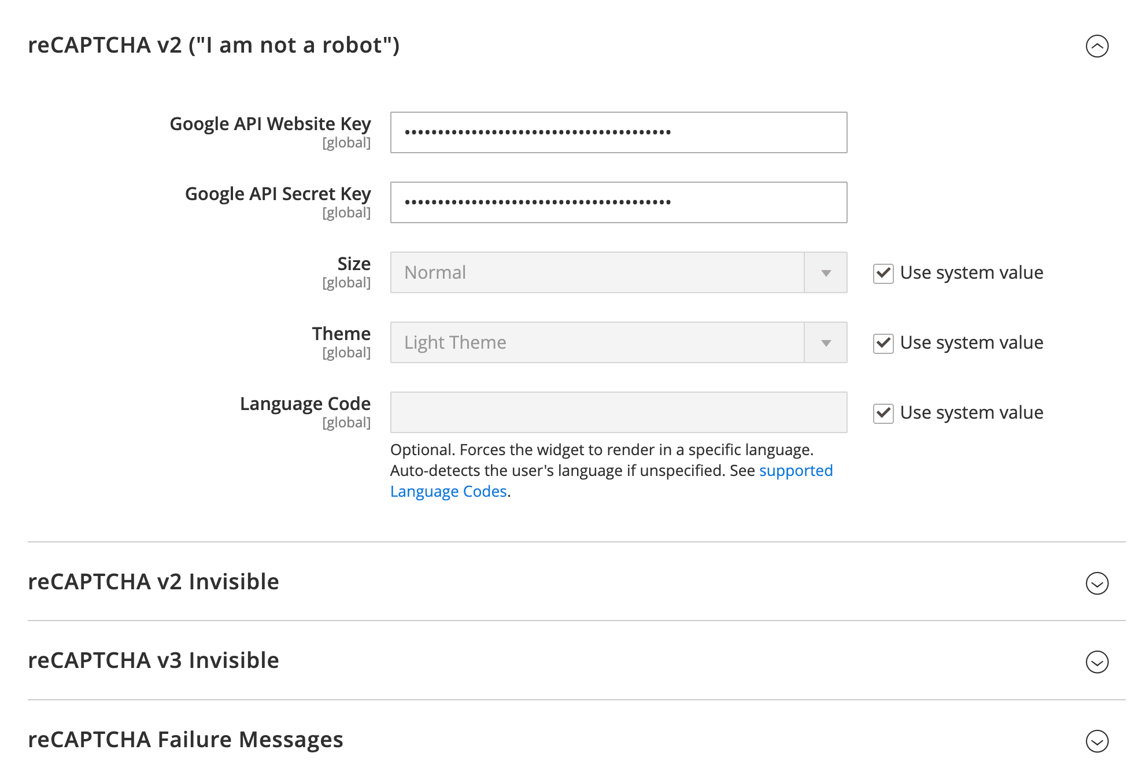The height and width of the screenshot is (768, 1146).
Task: Click the reCAPTCHA v3 Invisible expand chevron
Action: (x=1097, y=661)
